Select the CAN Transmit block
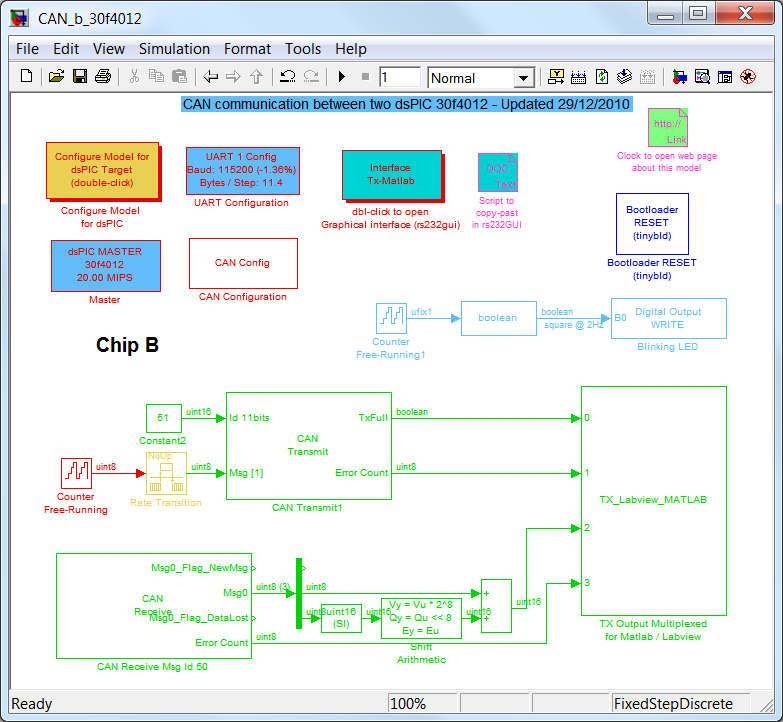The height and width of the screenshot is (722, 783). (x=309, y=445)
